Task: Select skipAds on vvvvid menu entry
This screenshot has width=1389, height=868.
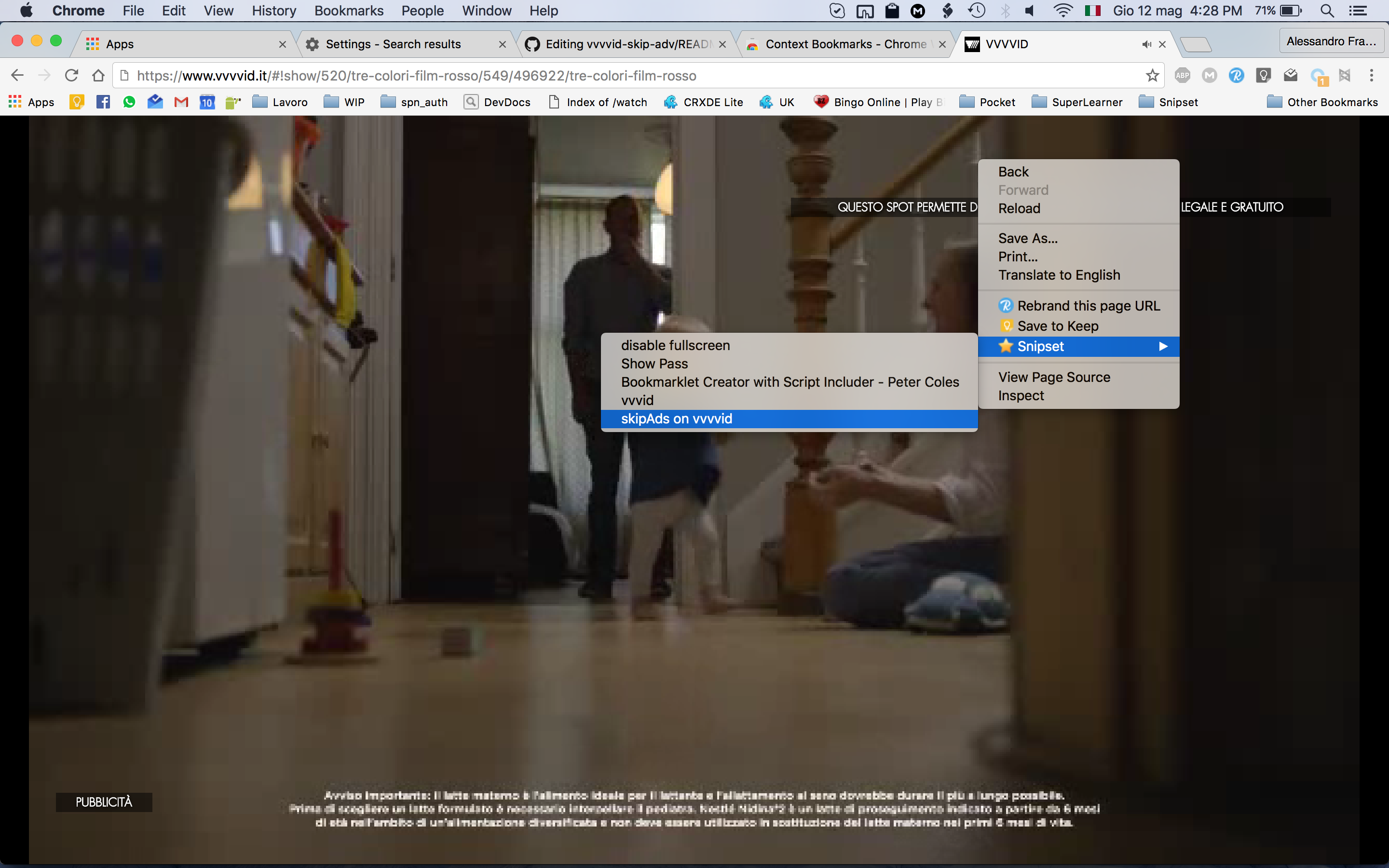Action: tap(676, 419)
